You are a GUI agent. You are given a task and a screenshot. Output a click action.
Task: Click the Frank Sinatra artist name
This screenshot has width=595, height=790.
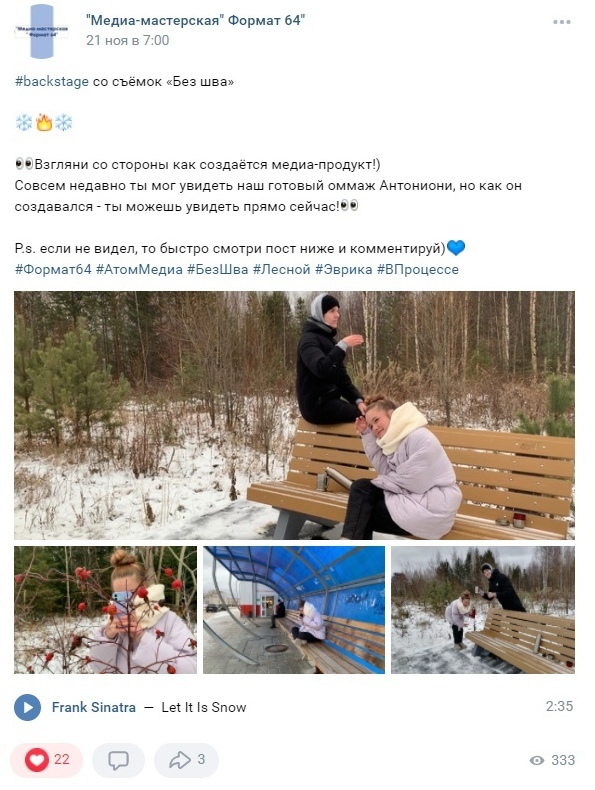pos(94,707)
